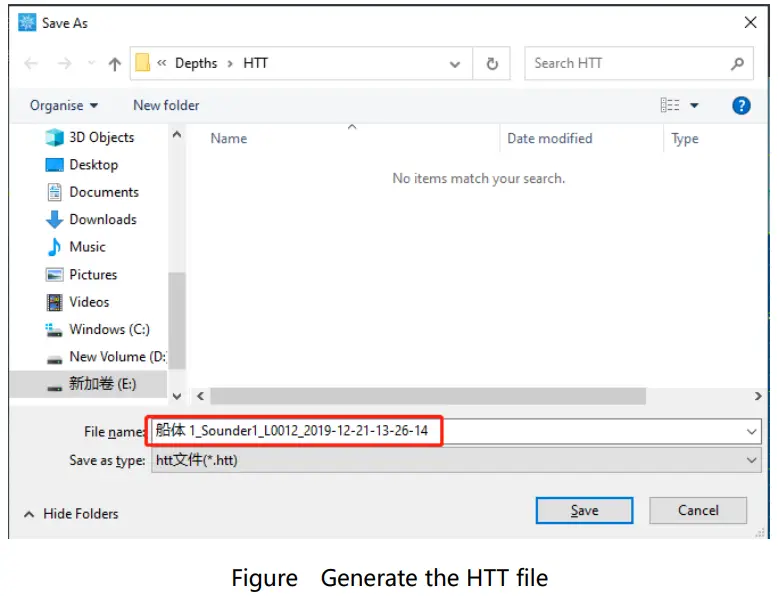Collapse with Hide Folders
The height and width of the screenshot is (596, 778).
[x=71, y=514]
